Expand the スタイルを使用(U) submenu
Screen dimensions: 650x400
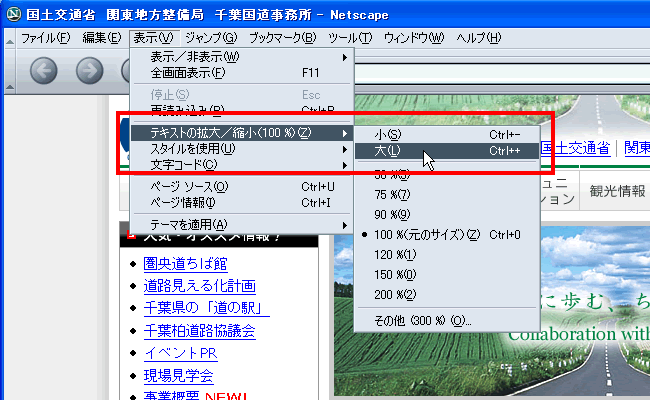click(x=242, y=149)
